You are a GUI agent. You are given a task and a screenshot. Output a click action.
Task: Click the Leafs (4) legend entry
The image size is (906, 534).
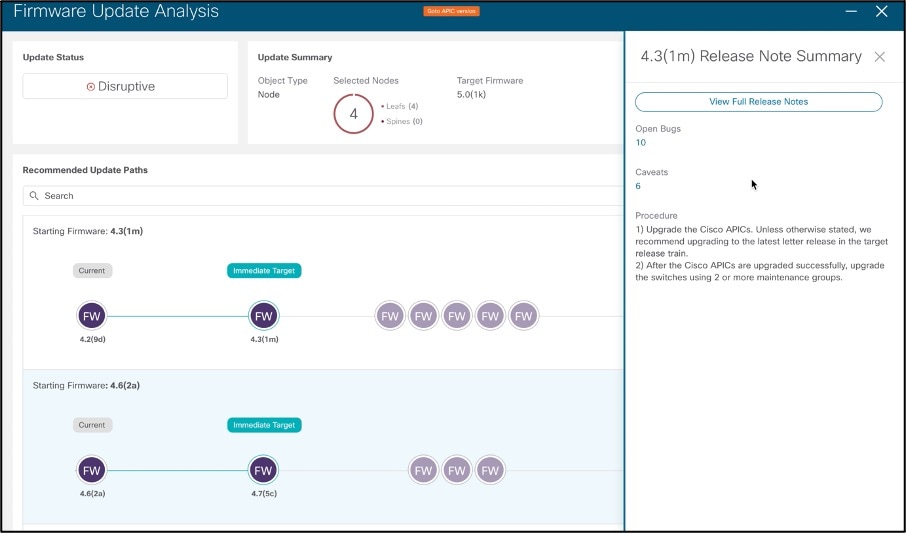coord(400,106)
